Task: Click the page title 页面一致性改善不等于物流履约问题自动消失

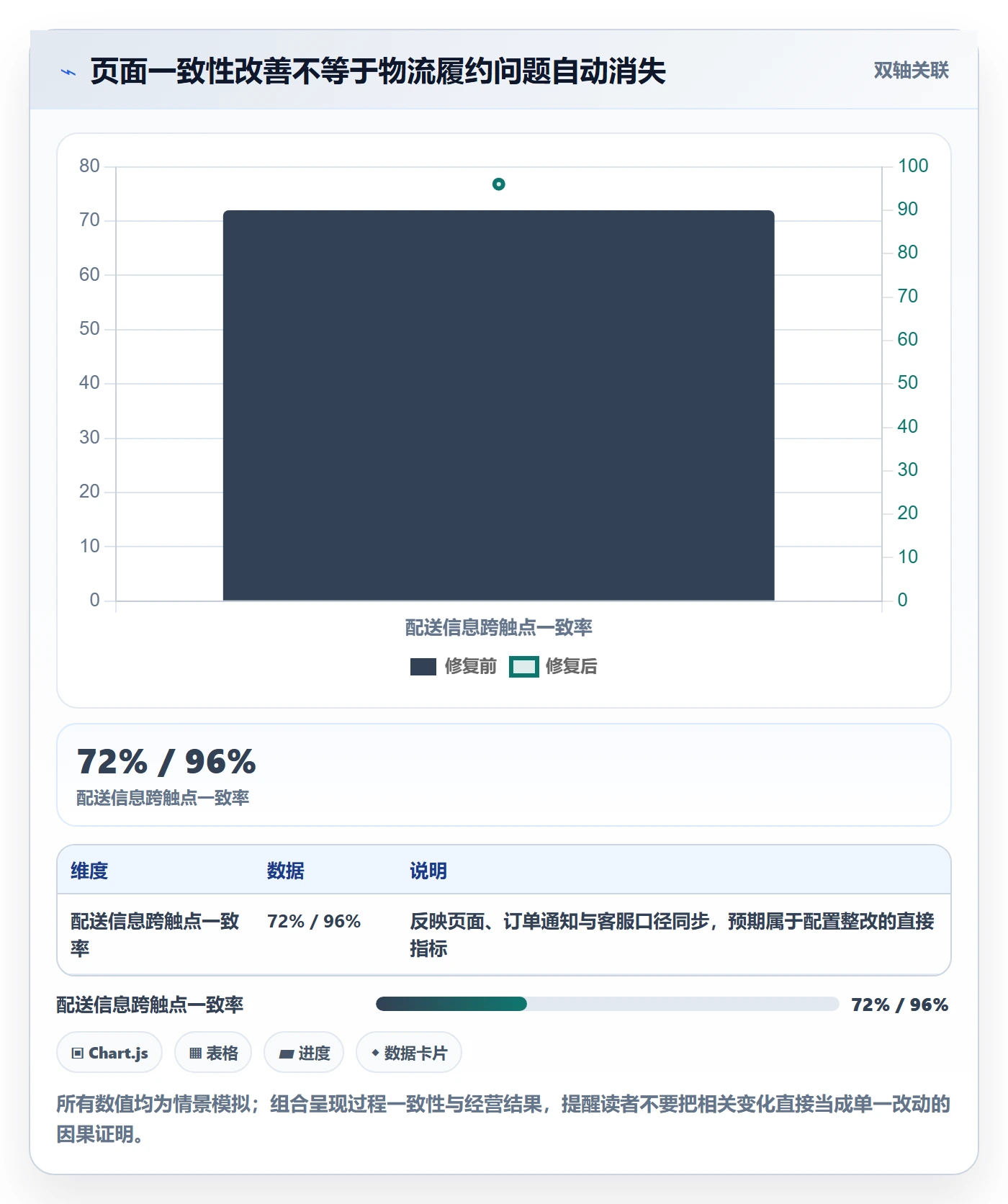Action: (378, 71)
